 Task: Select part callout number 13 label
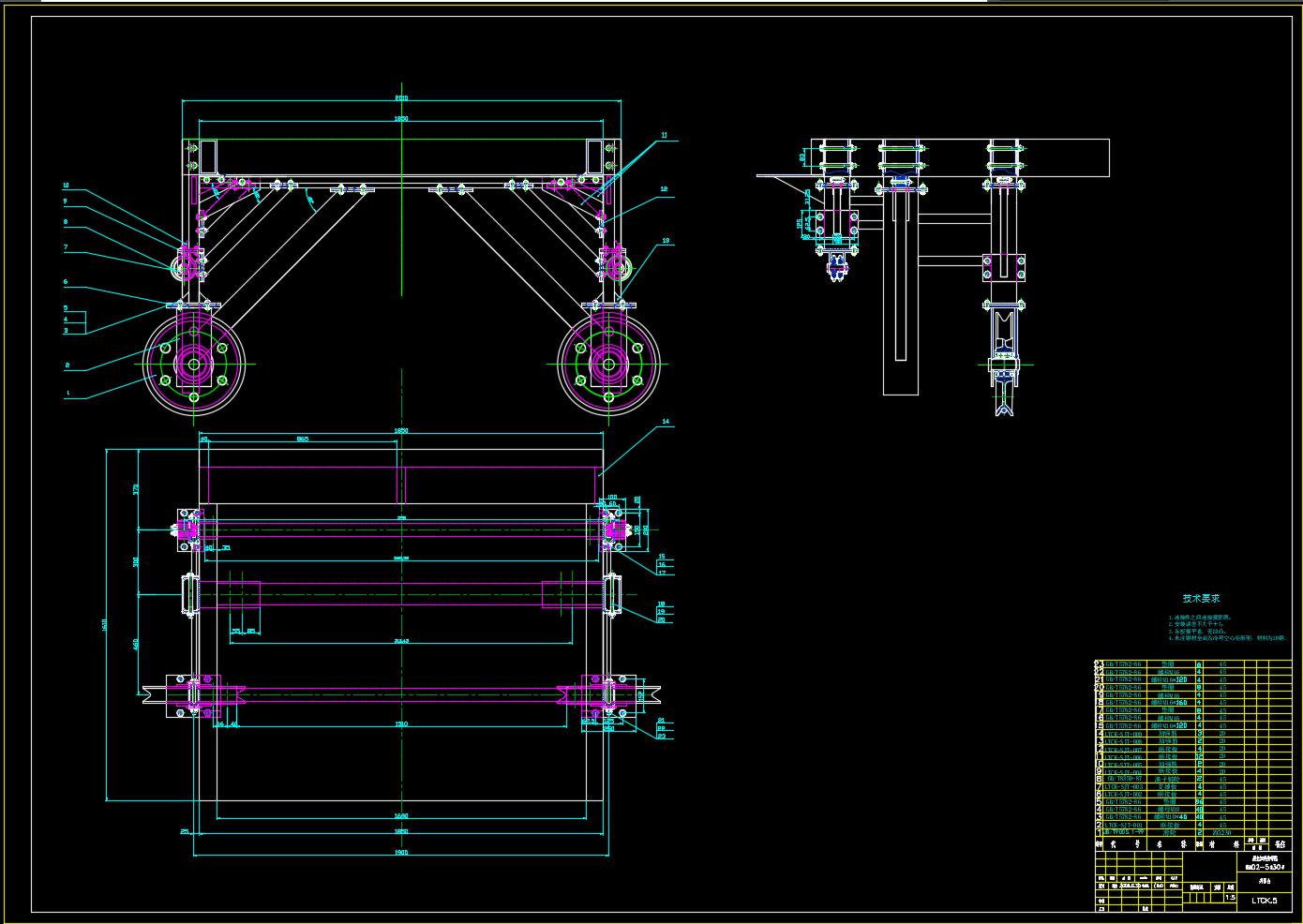(666, 241)
